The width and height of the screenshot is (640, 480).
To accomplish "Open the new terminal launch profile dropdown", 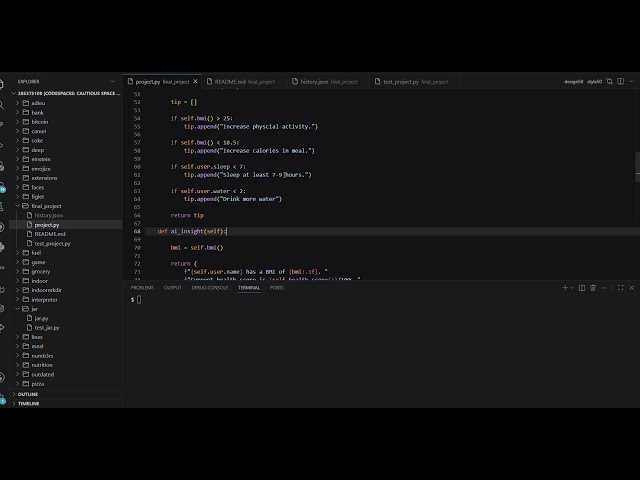I will (572, 288).
